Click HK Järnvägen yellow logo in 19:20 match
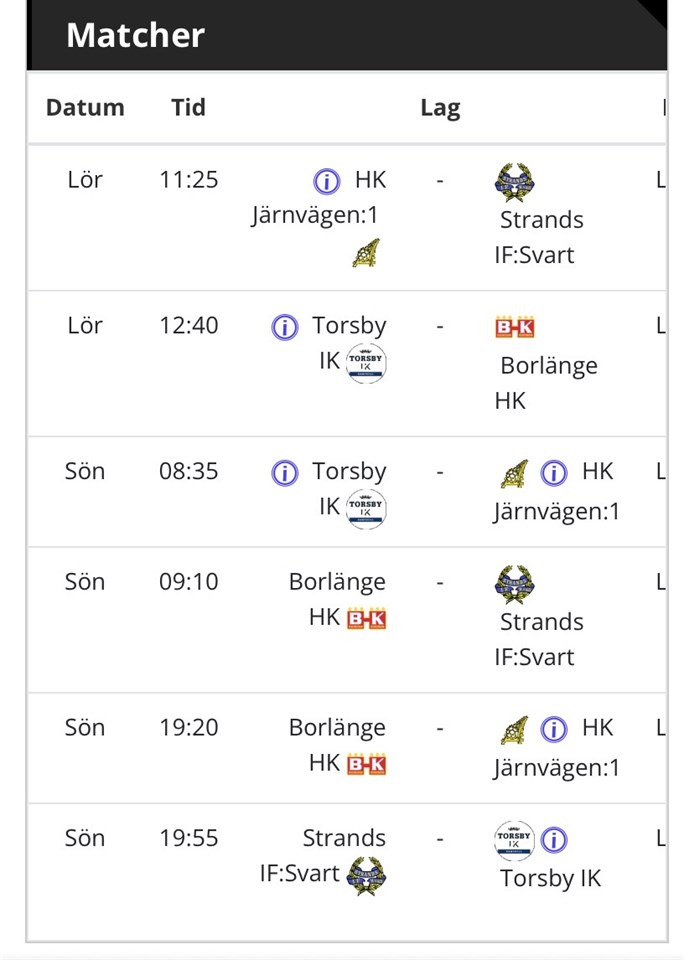684x960 pixels. coord(514,730)
